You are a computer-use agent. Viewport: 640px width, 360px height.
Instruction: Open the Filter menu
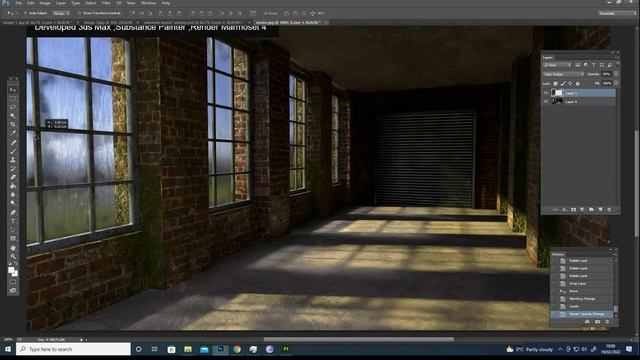(x=106, y=3)
